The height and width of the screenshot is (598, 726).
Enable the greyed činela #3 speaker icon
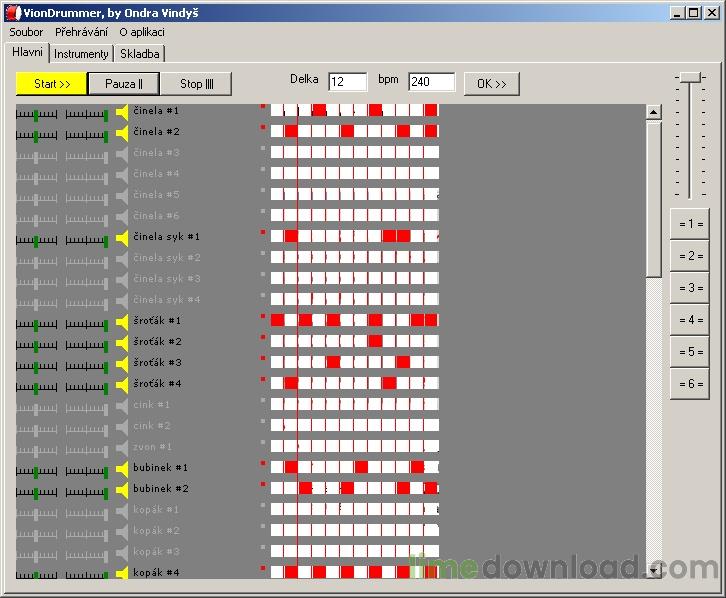[x=122, y=155]
